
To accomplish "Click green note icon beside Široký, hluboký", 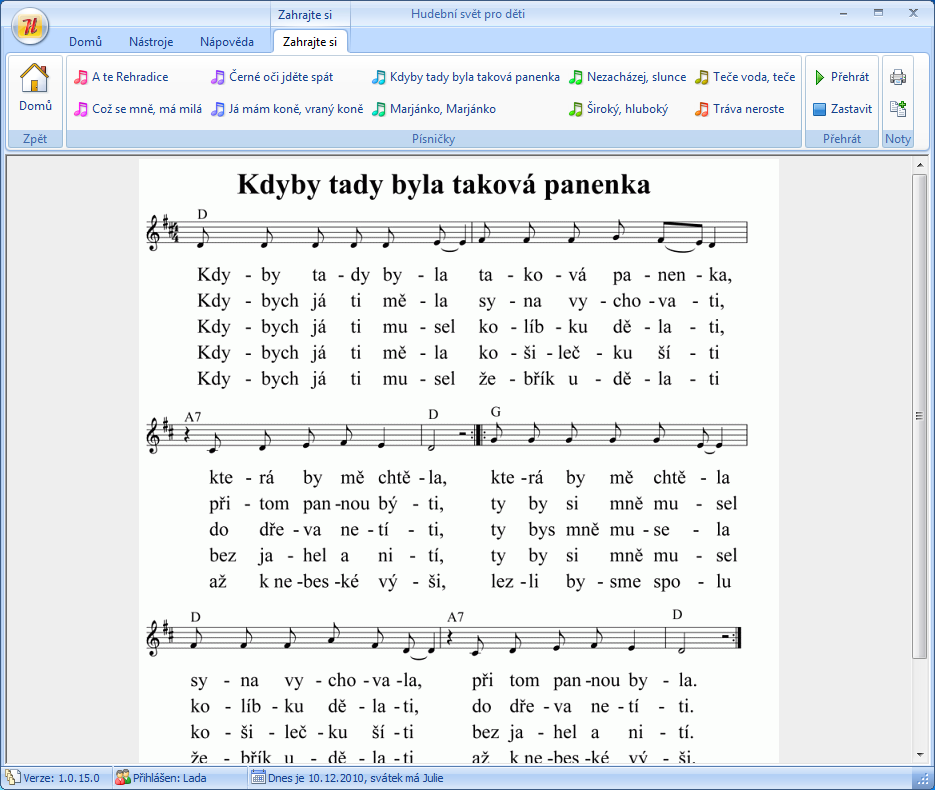I will click(x=576, y=110).
